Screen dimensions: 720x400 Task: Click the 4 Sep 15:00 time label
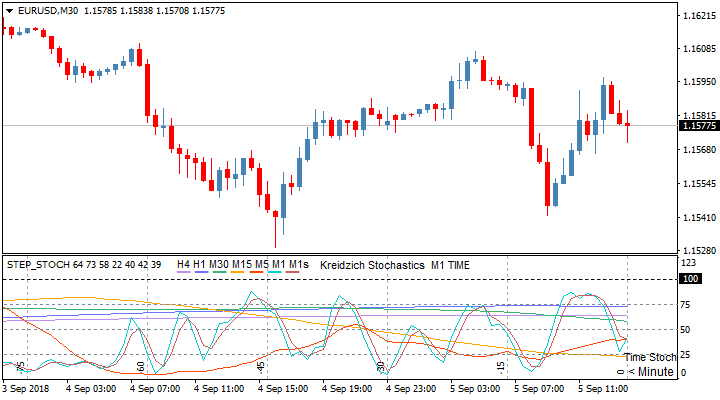[x=283, y=389]
